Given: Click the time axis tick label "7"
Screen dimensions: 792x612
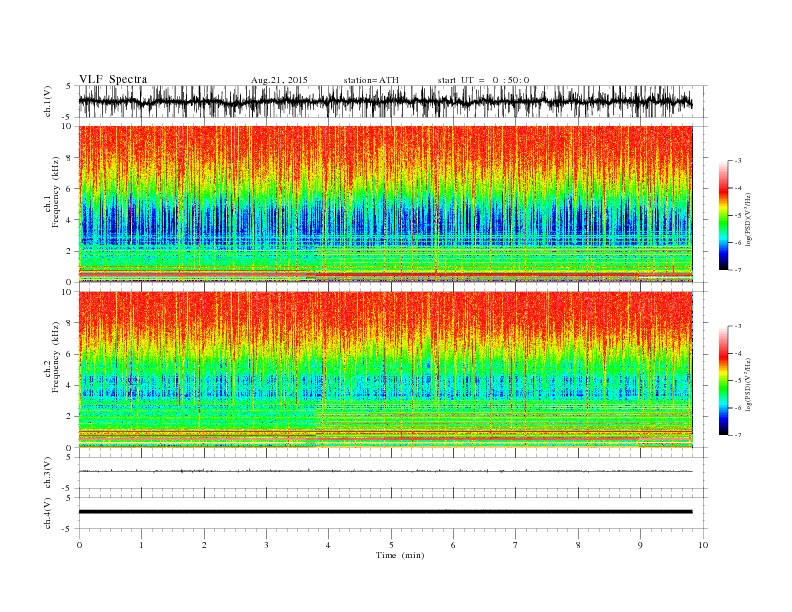Looking at the screenshot, I should point(516,545).
